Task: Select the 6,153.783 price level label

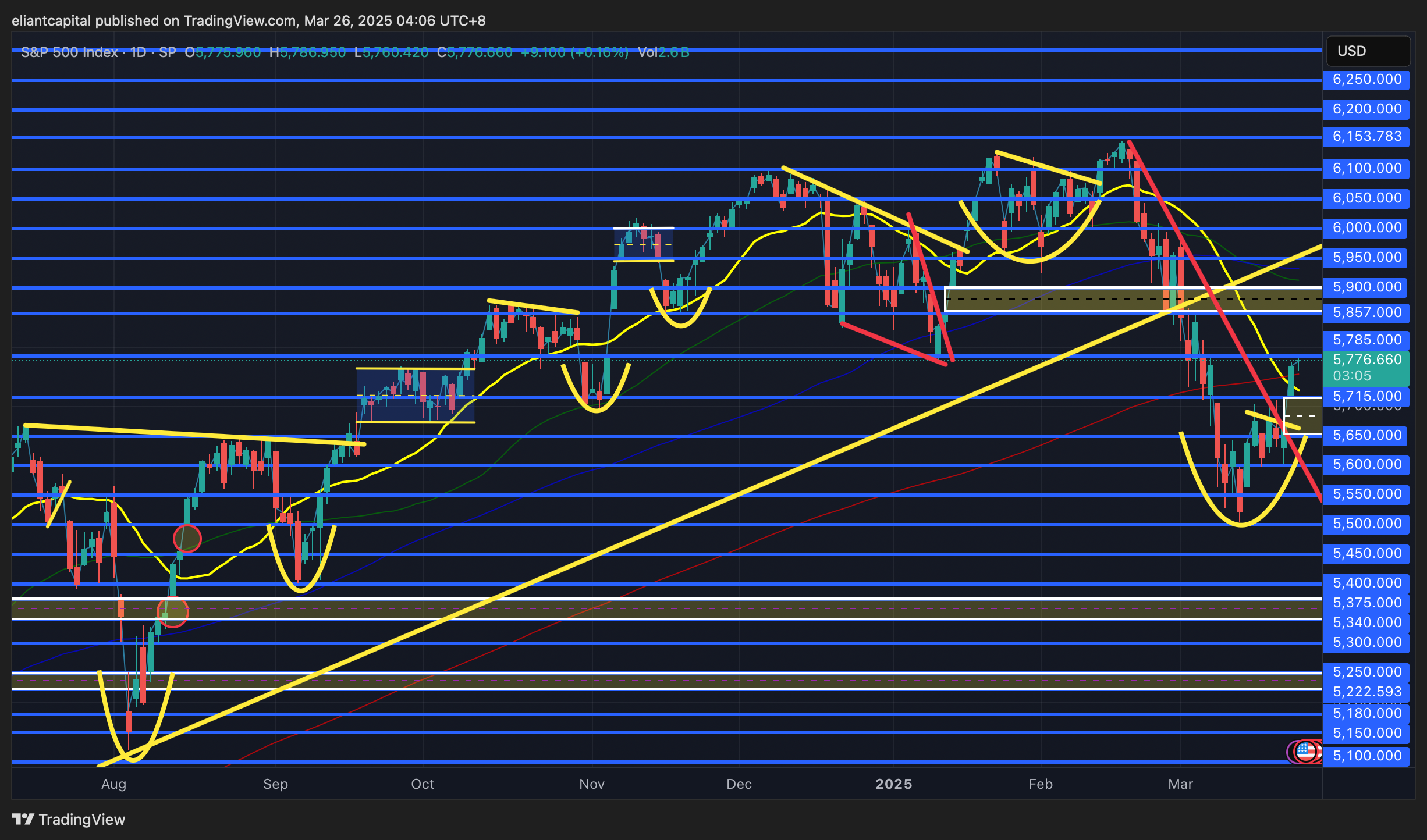Action: click(x=1366, y=137)
